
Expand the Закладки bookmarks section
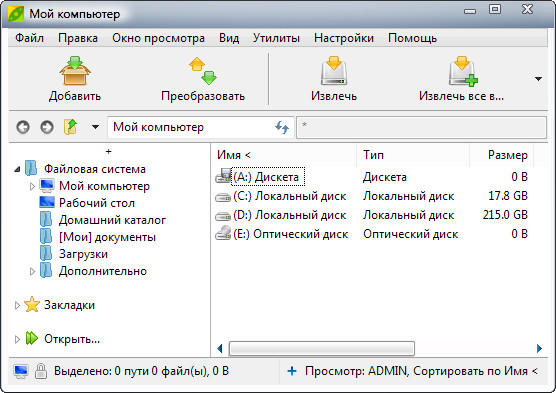pyautogui.click(x=17, y=305)
